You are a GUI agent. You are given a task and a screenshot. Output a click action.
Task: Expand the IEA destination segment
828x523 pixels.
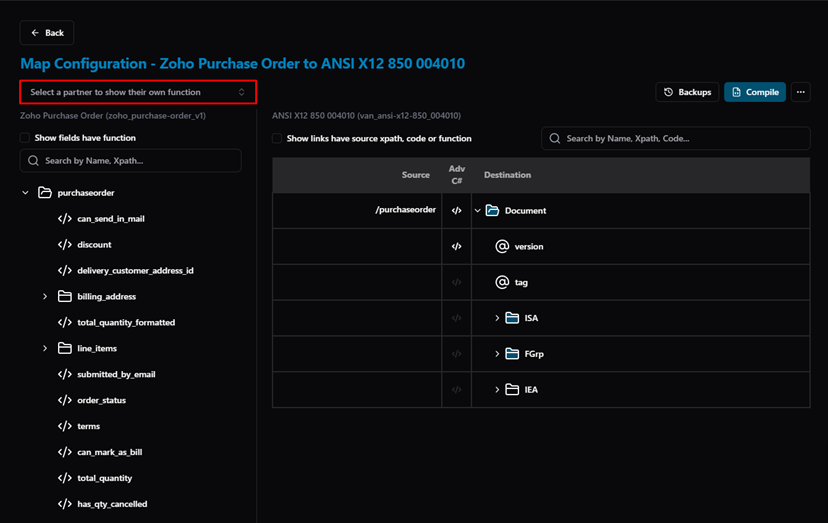(x=497, y=390)
